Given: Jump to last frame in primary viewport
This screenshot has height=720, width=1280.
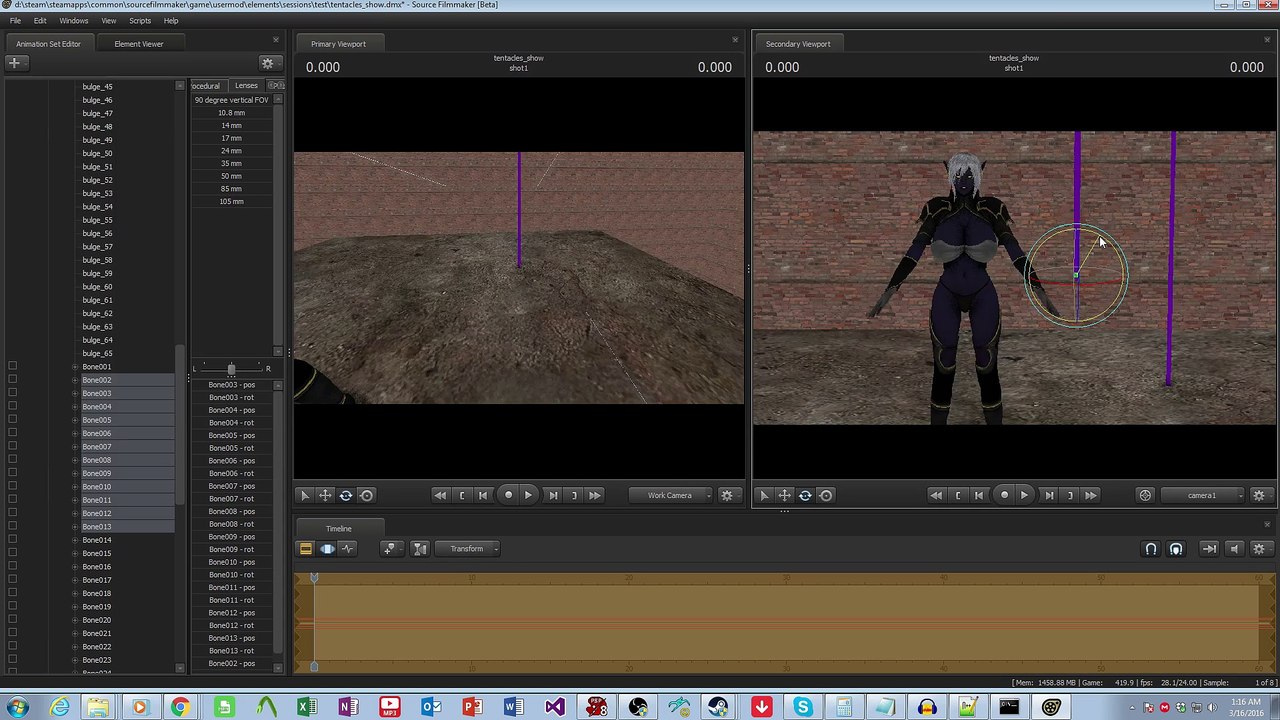Looking at the screenshot, I should coord(595,495).
